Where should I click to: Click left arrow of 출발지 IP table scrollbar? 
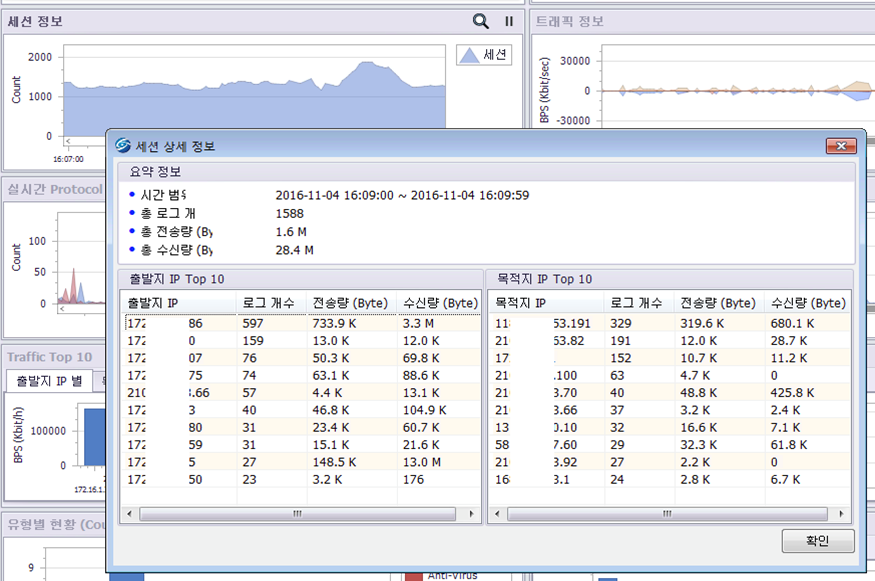click(129, 513)
